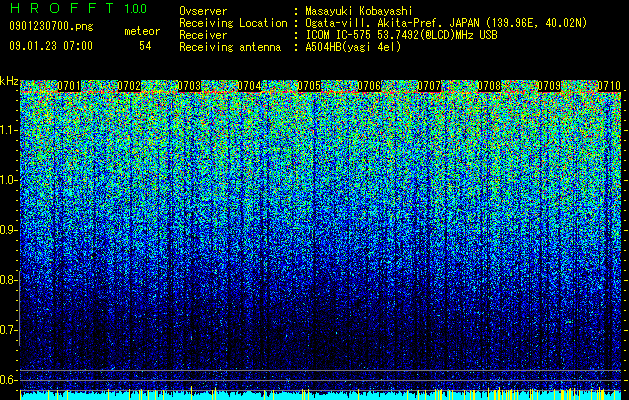Click the 0702 time marker
Screen dimensions: 629x400
coord(129,86)
